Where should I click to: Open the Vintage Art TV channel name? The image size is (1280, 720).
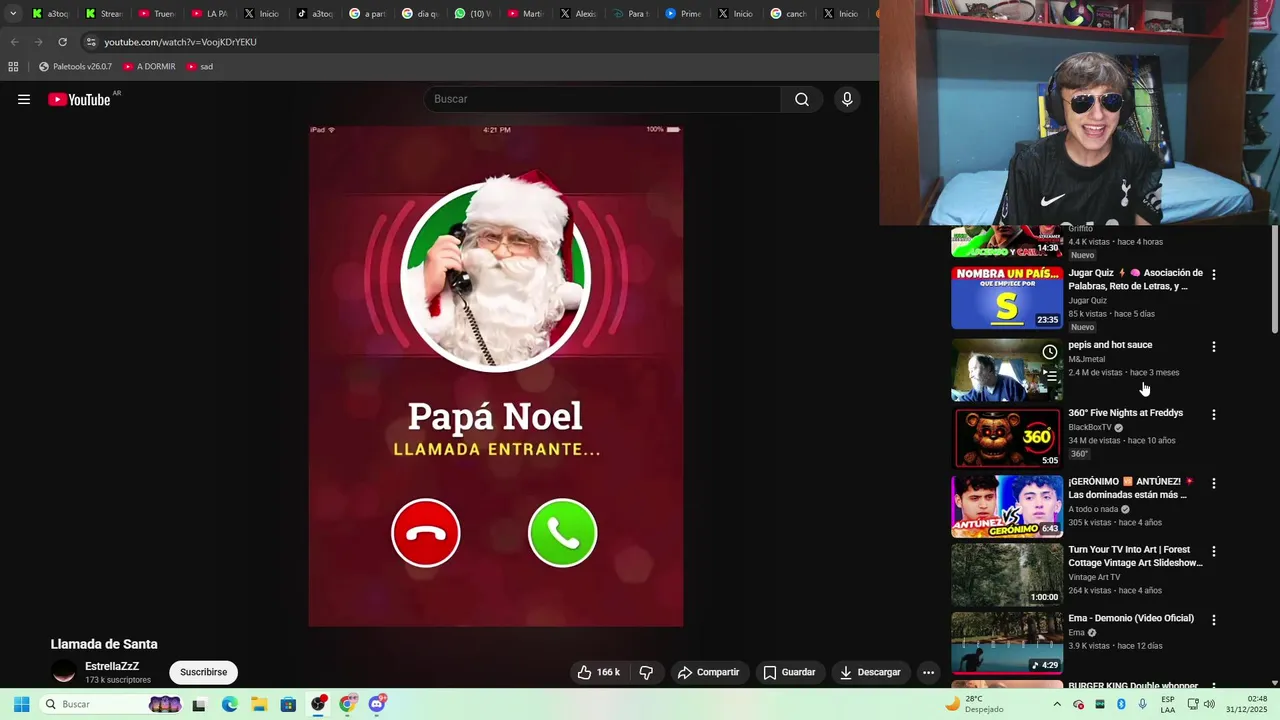[x=1094, y=577]
